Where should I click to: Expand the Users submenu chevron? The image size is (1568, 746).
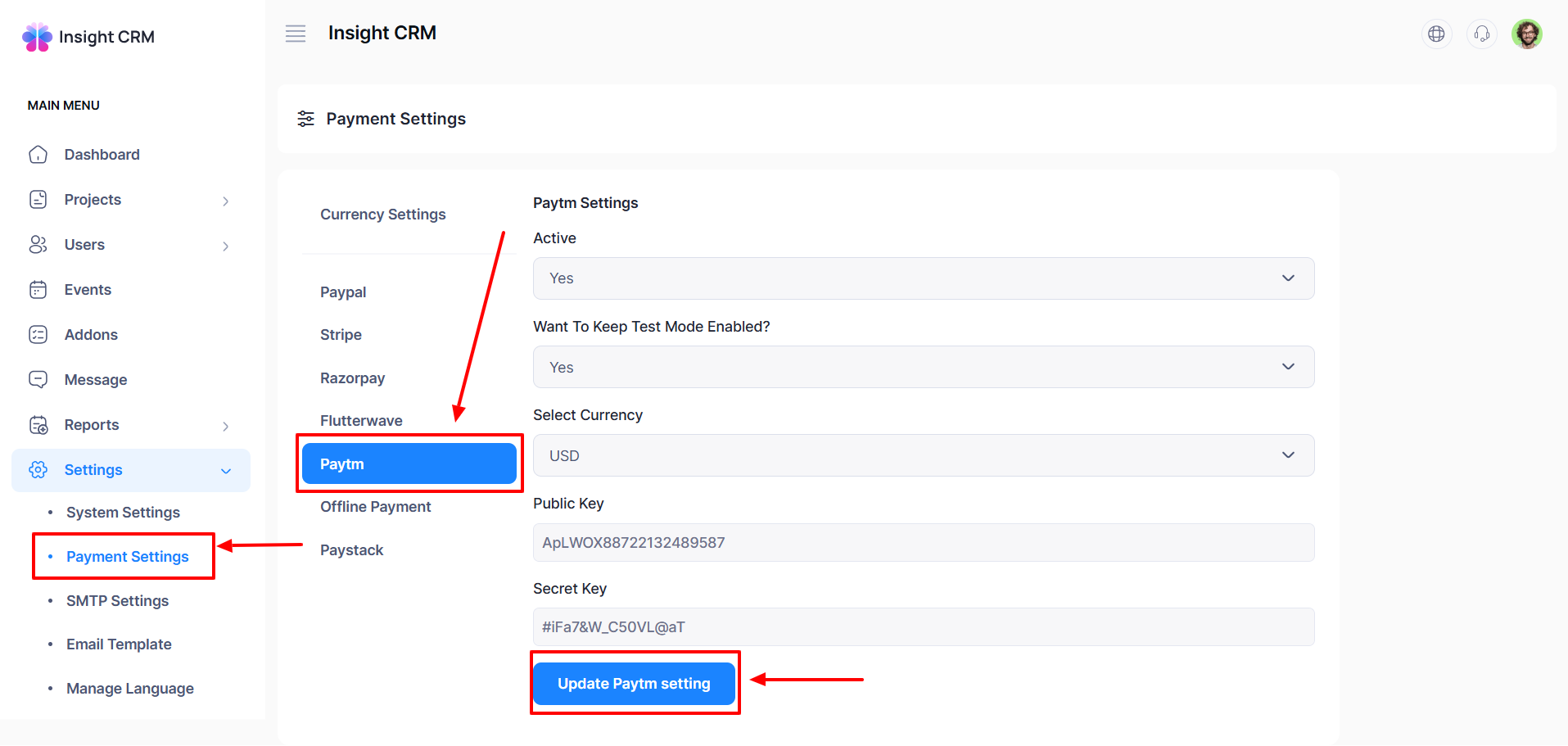point(225,246)
